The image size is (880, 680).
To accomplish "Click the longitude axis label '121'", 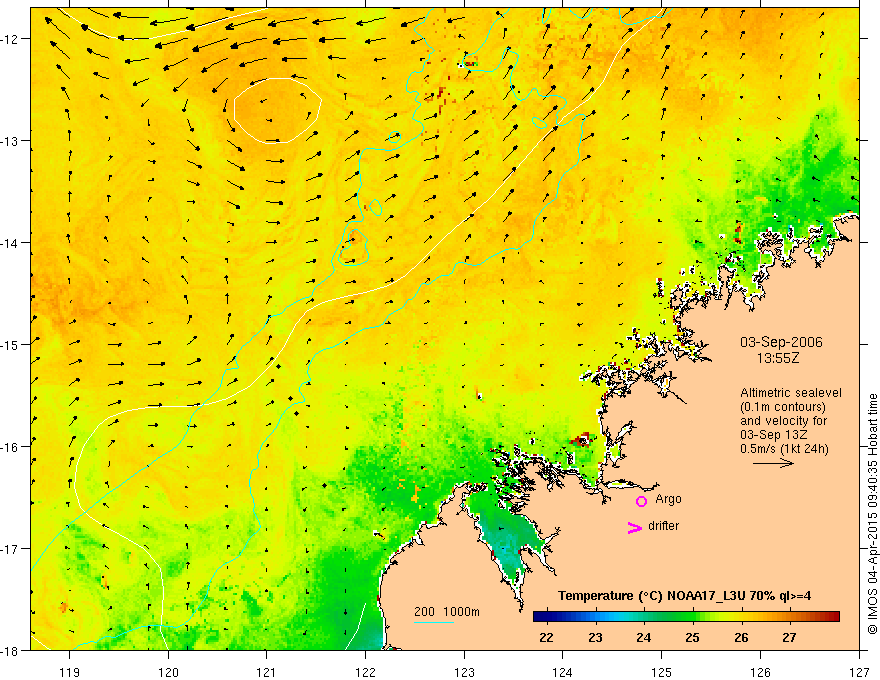I will point(267,672).
